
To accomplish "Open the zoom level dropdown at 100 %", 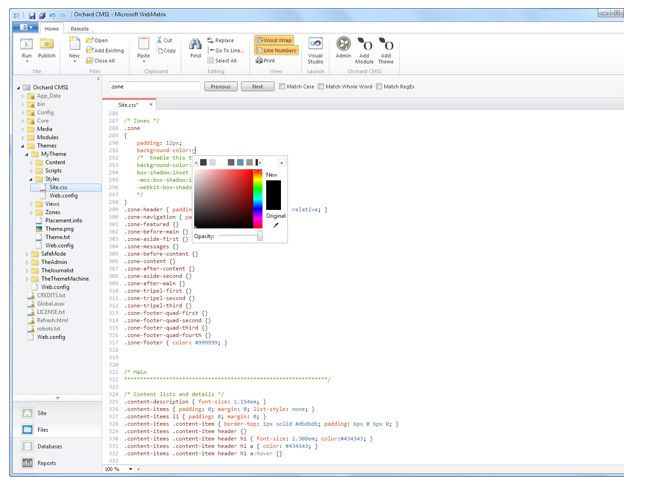I will click(131, 469).
